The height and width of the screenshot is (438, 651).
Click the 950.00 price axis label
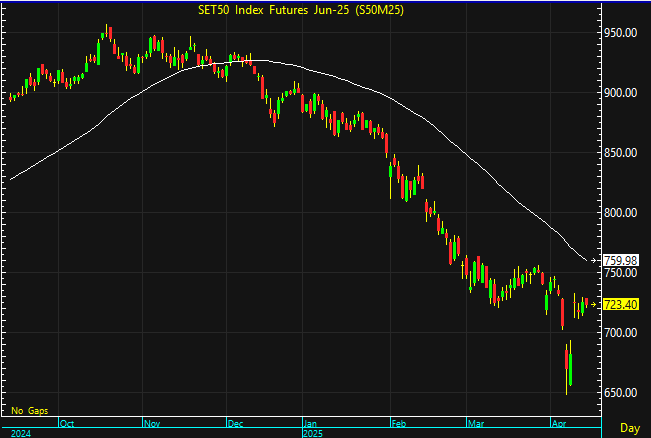(620, 33)
